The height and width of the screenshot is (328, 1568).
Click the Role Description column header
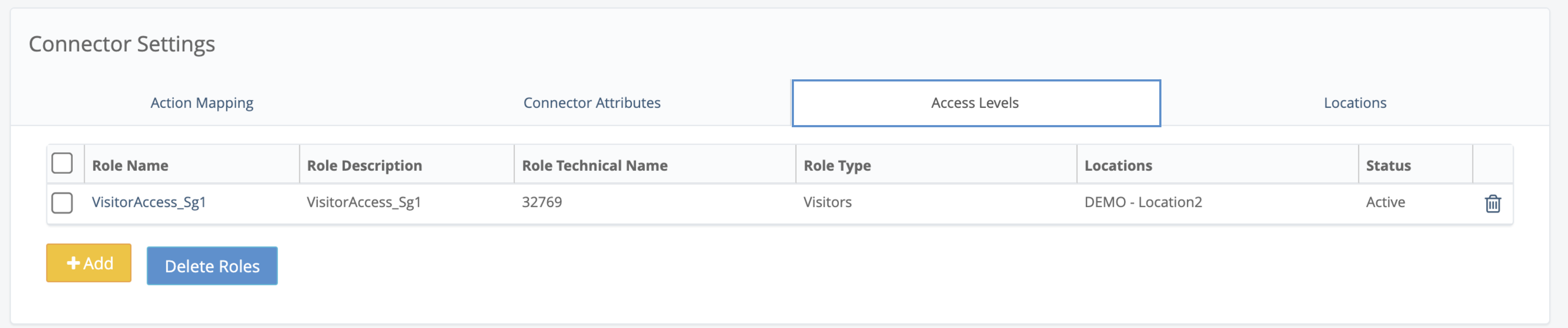[364, 165]
